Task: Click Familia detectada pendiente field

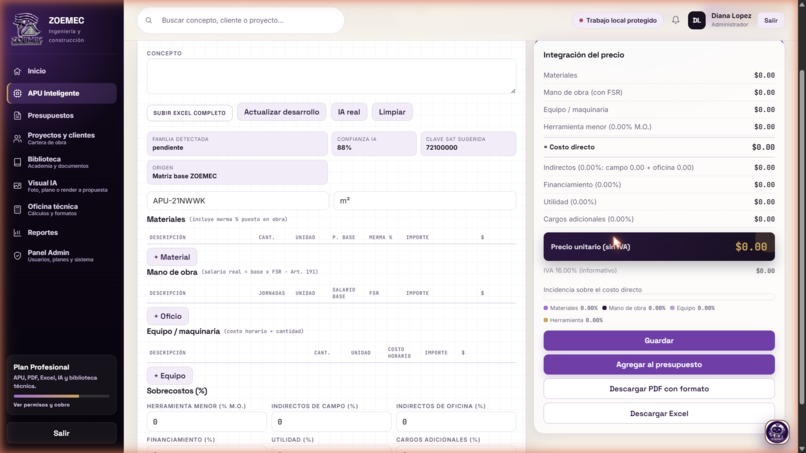Action: pos(237,143)
